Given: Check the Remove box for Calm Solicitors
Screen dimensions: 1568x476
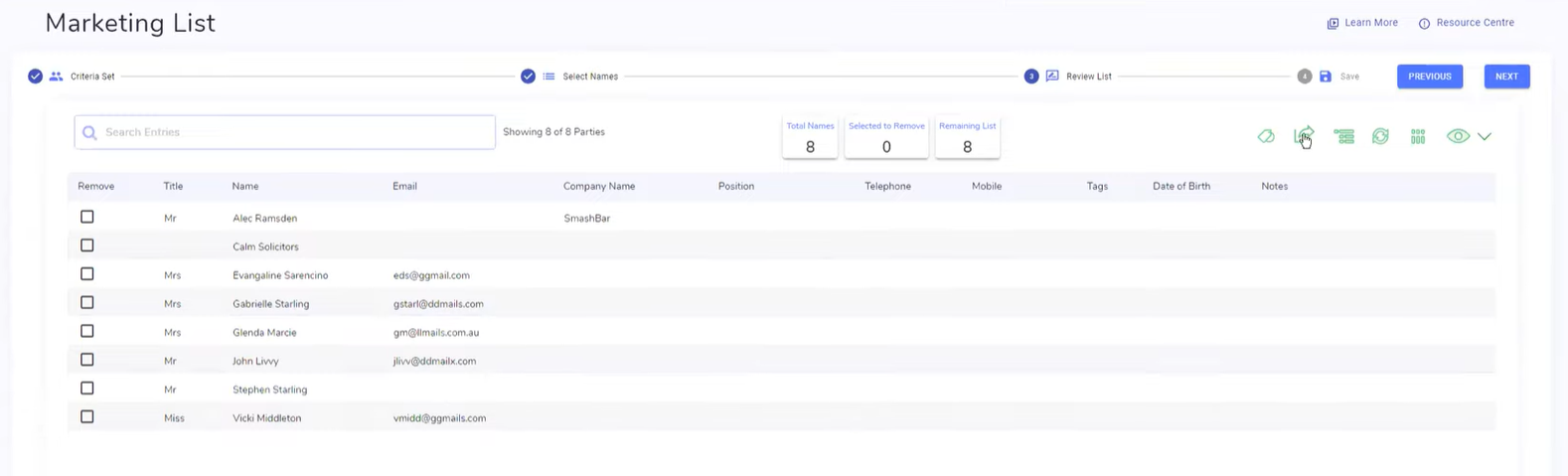Looking at the screenshot, I should 87,245.
